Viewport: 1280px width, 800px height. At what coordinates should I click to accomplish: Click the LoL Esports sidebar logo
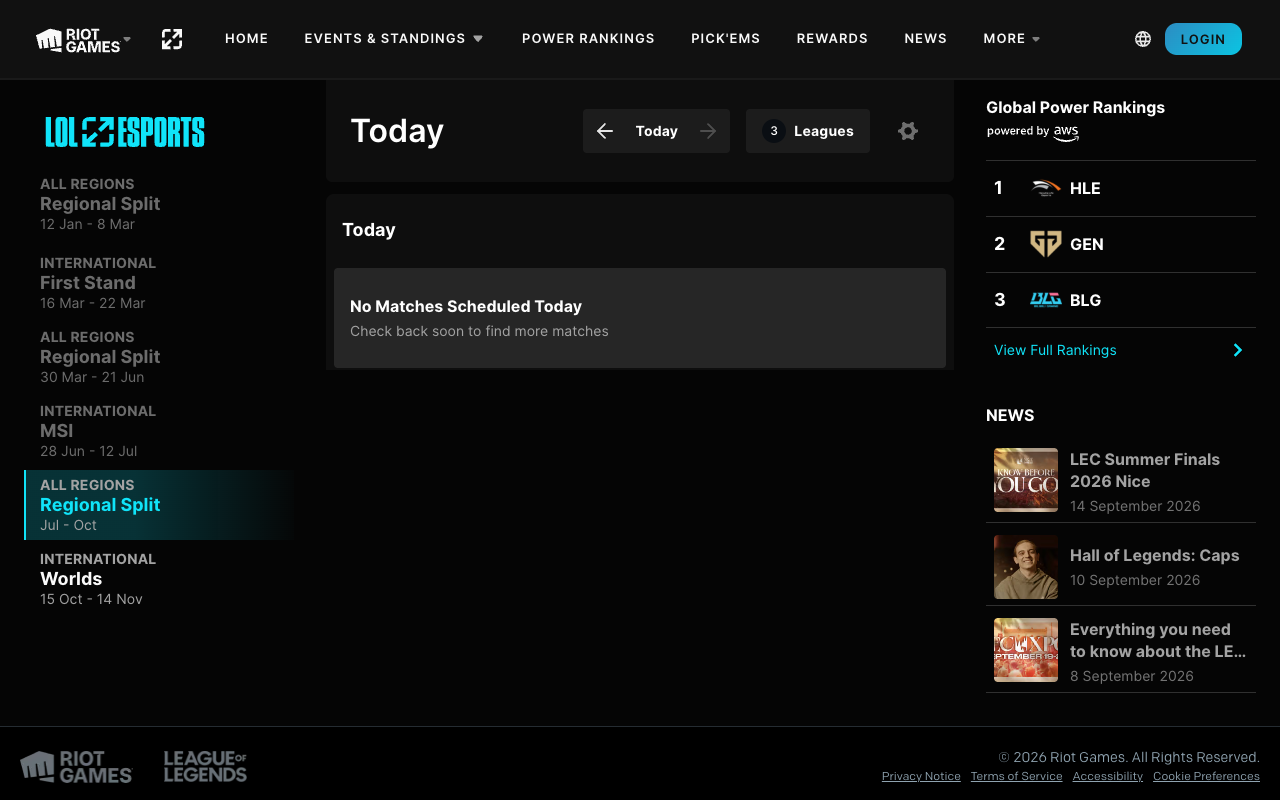(x=125, y=132)
